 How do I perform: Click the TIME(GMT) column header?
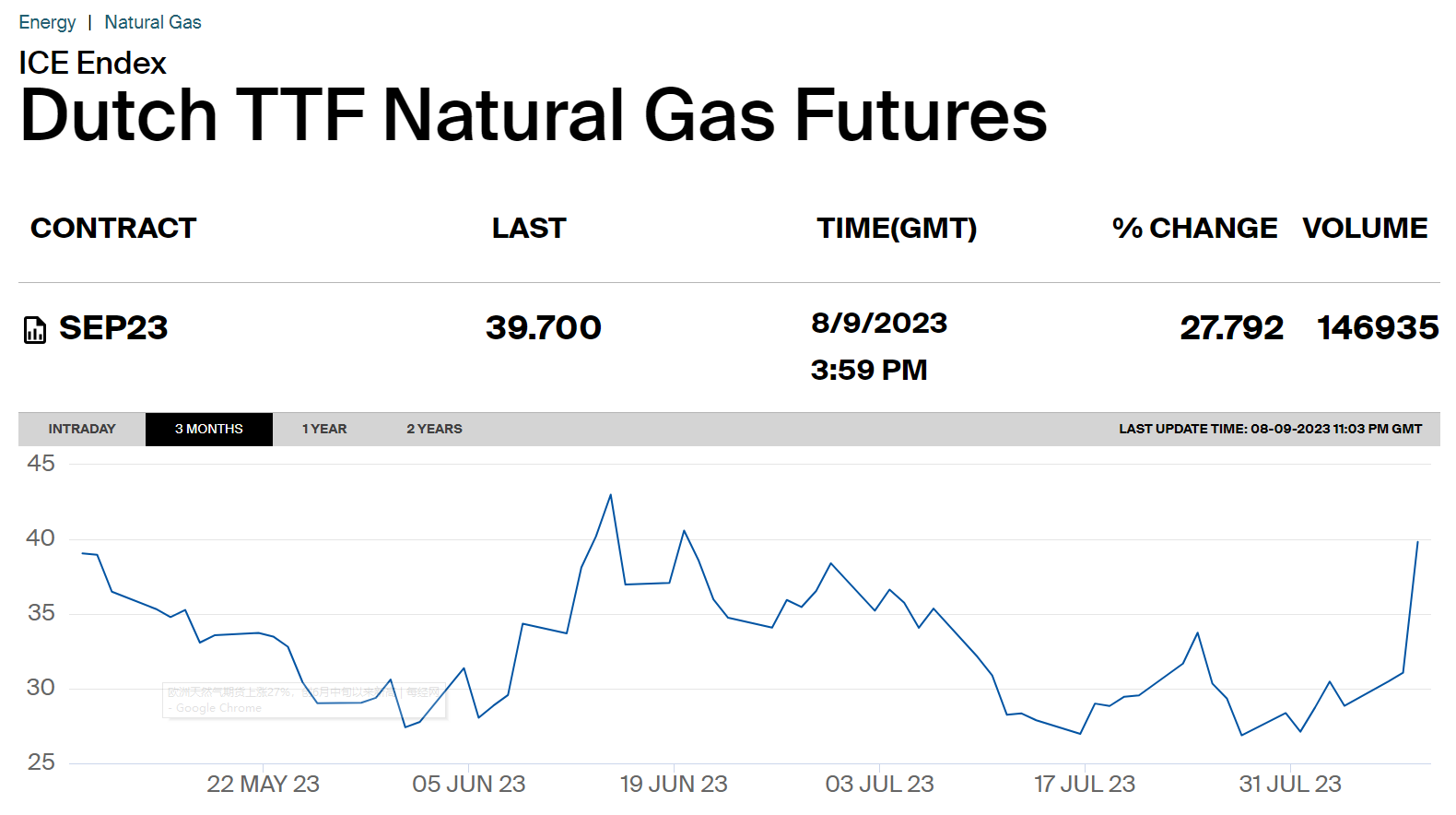897,228
